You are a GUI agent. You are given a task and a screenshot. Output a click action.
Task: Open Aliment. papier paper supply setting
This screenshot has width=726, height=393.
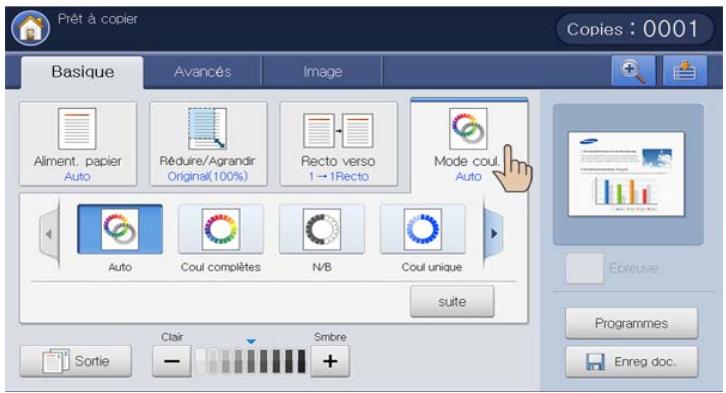coord(78,144)
